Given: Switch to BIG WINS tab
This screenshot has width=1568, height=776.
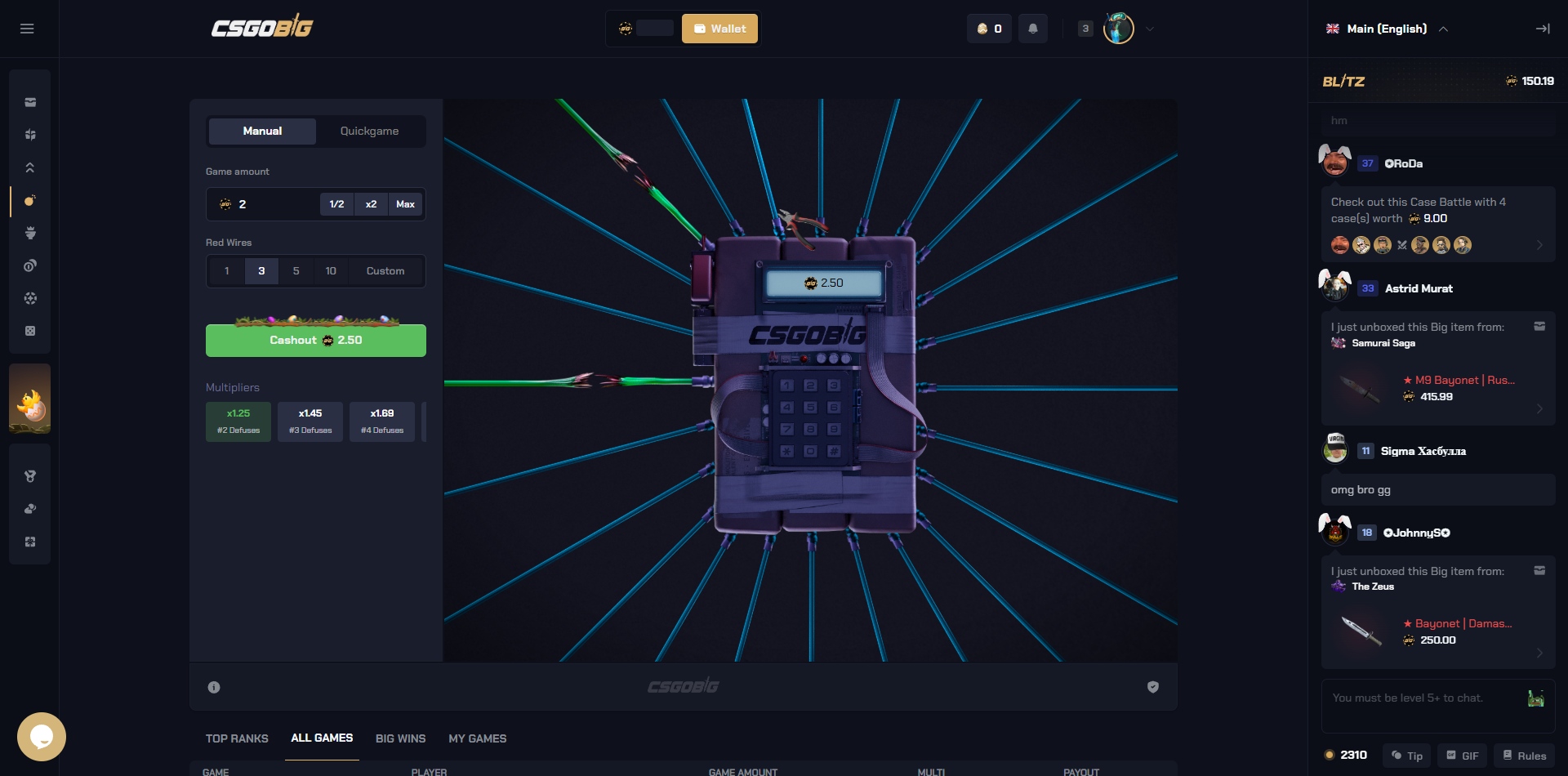Looking at the screenshot, I should coord(400,738).
